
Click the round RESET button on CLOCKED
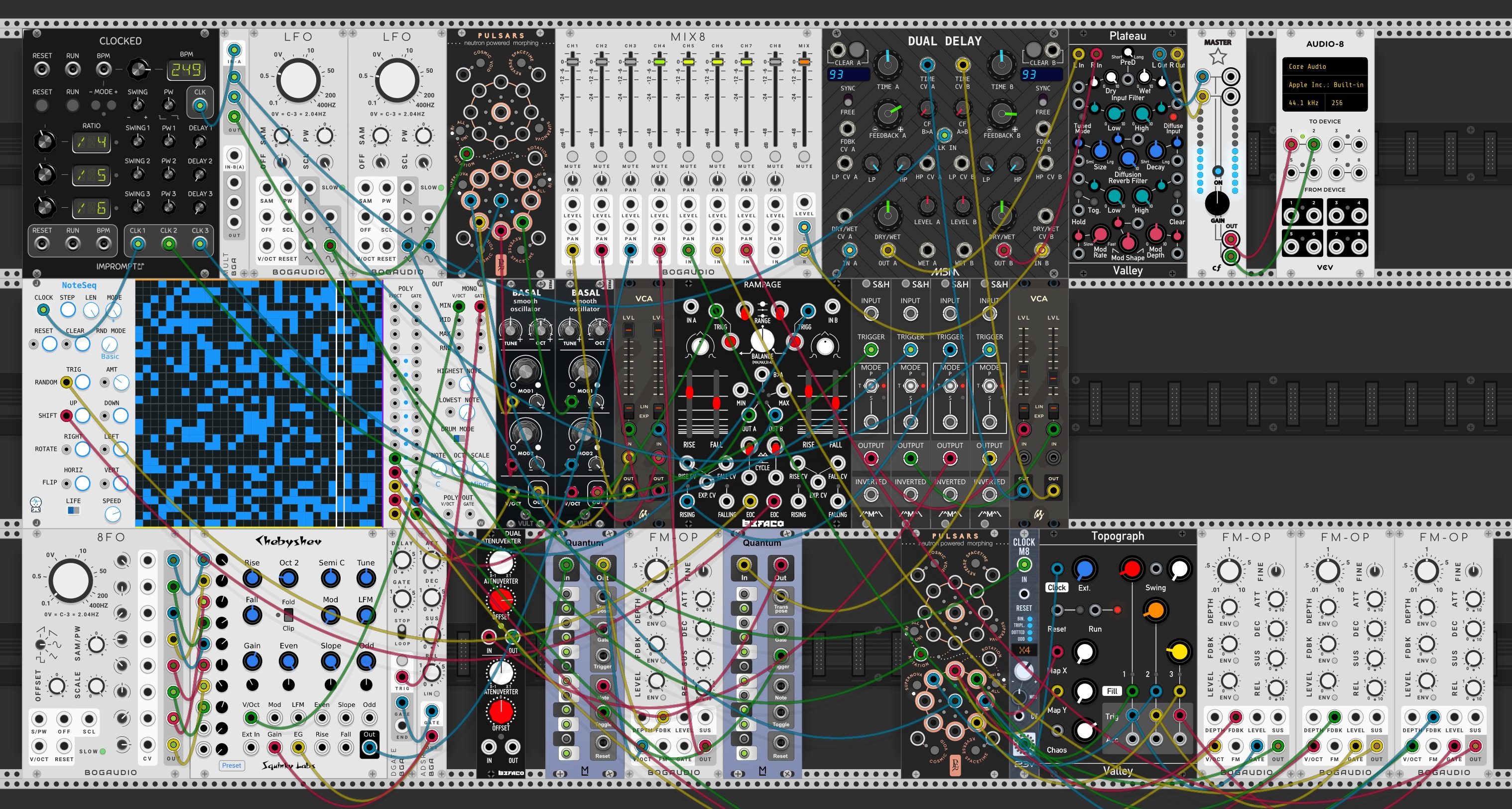click(x=41, y=106)
